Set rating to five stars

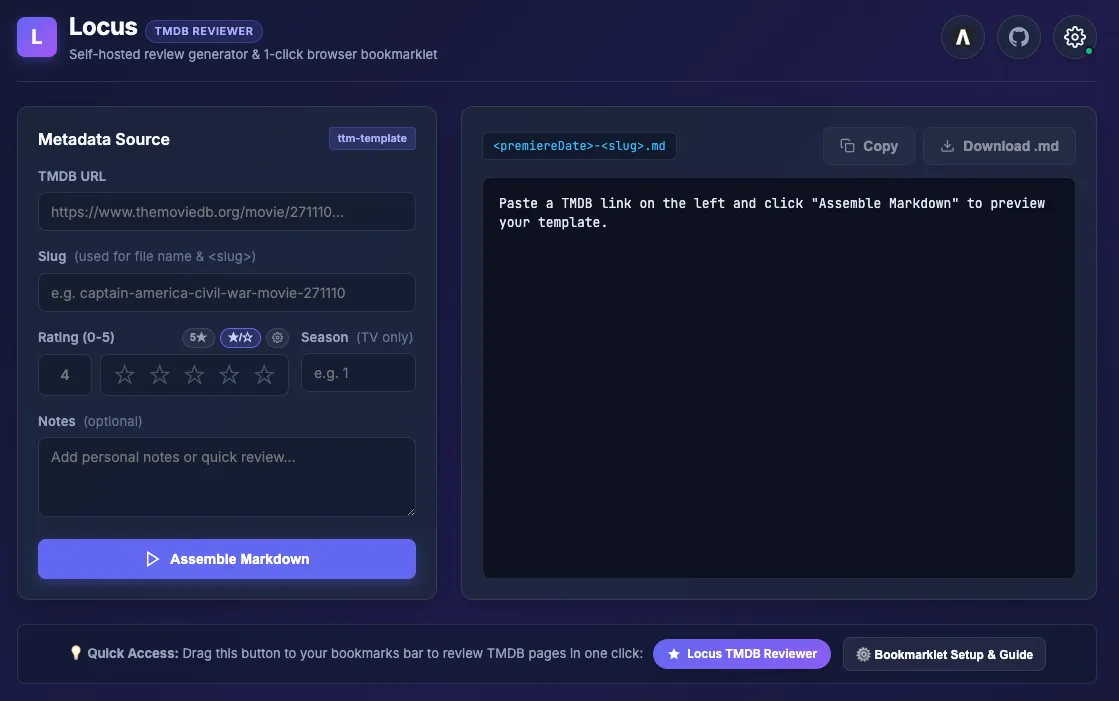coord(264,374)
